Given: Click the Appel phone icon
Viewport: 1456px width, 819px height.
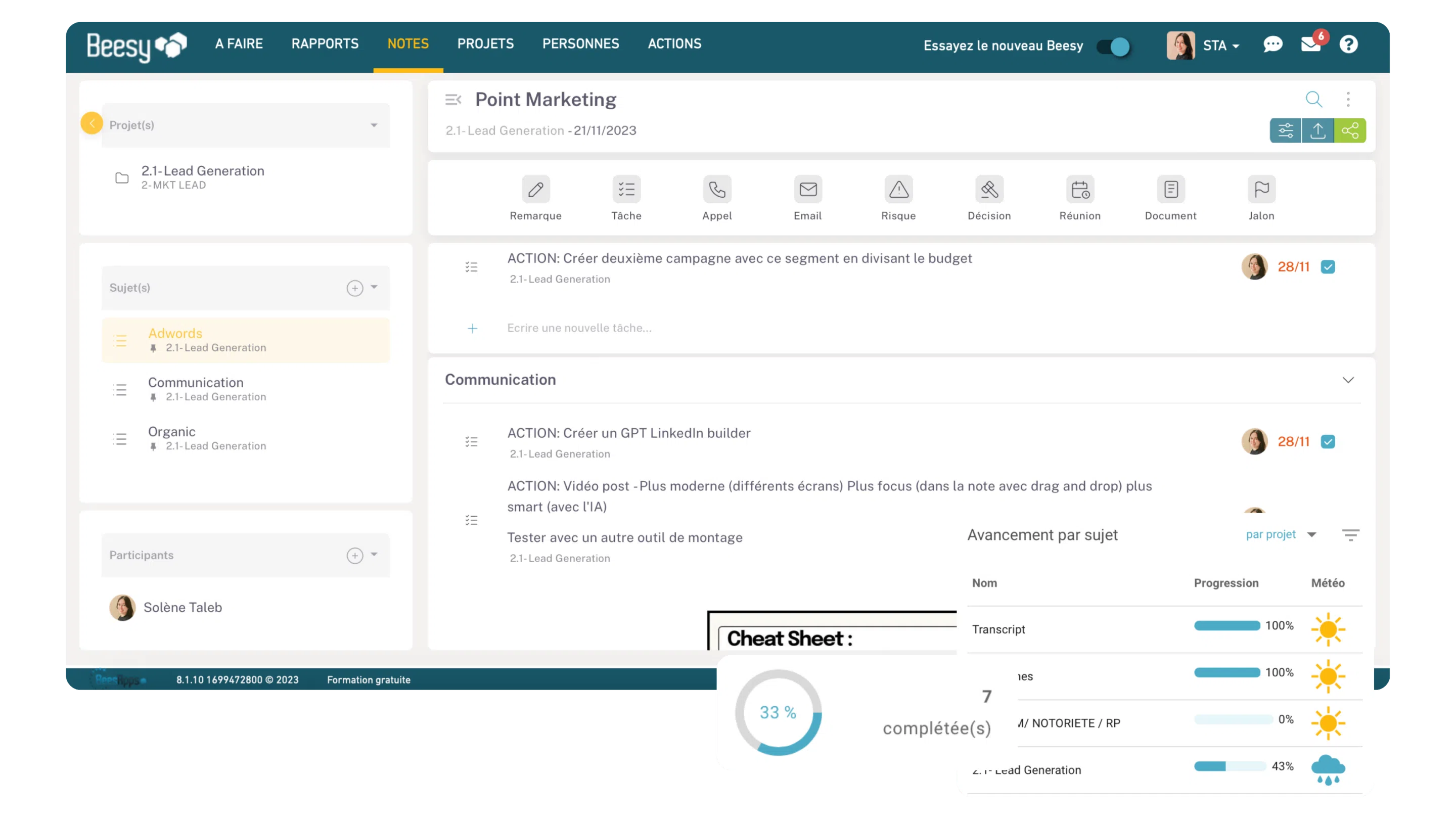Looking at the screenshot, I should (717, 190).
